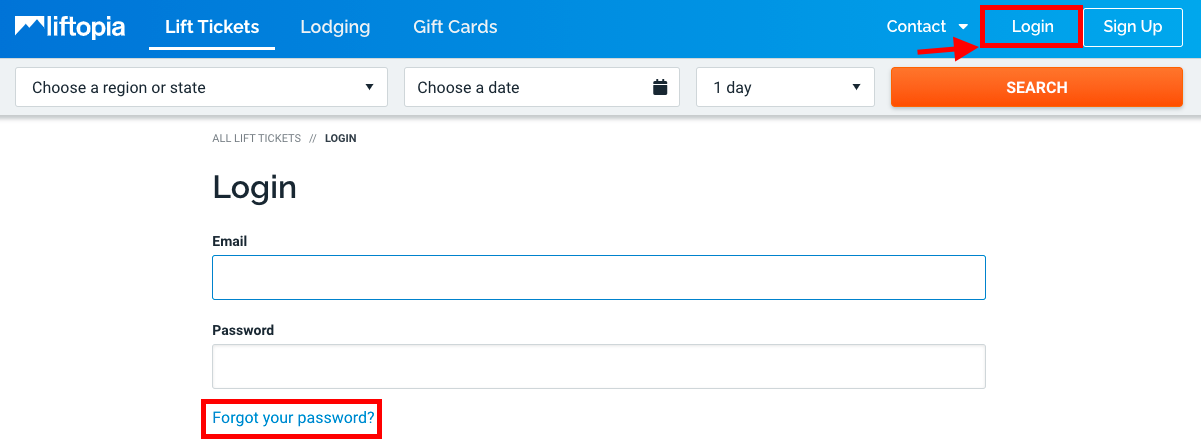Go to the Lodging tab
This screenshot has height=444, width=1201.
tap(335, 27)
